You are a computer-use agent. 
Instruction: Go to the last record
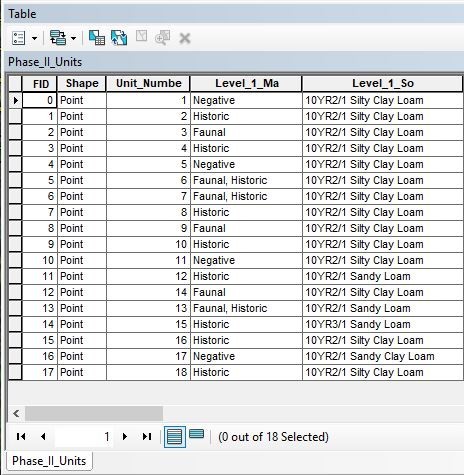pos(147,436)
